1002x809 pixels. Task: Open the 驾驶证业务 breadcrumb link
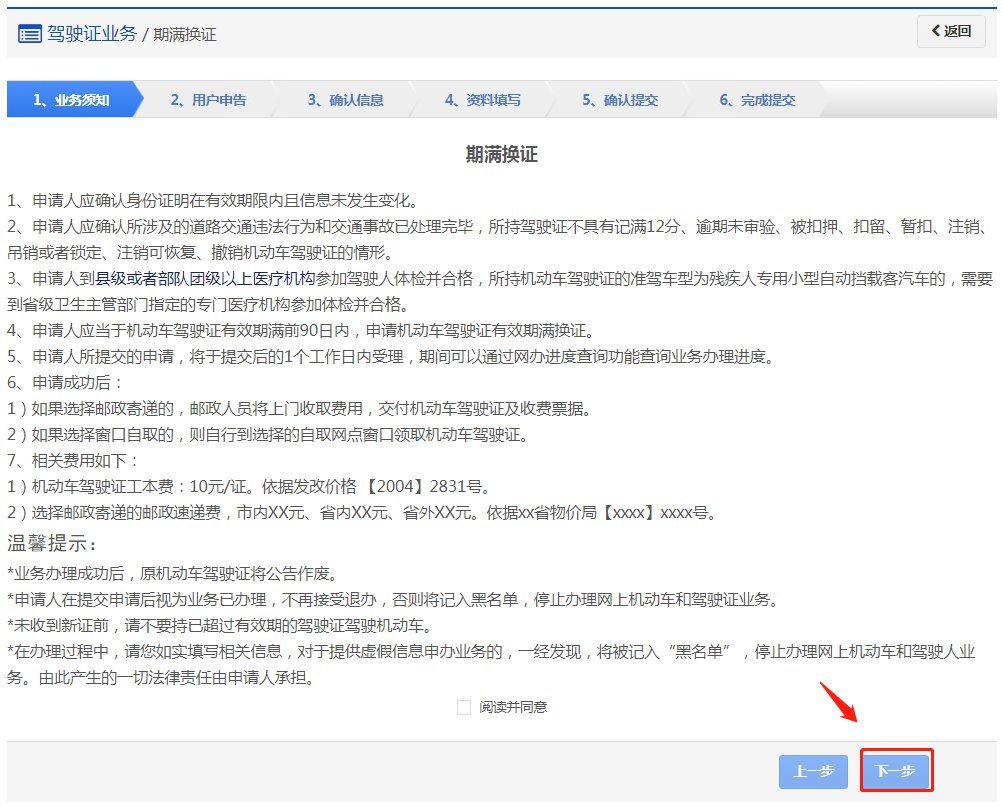tap(91, 33)
